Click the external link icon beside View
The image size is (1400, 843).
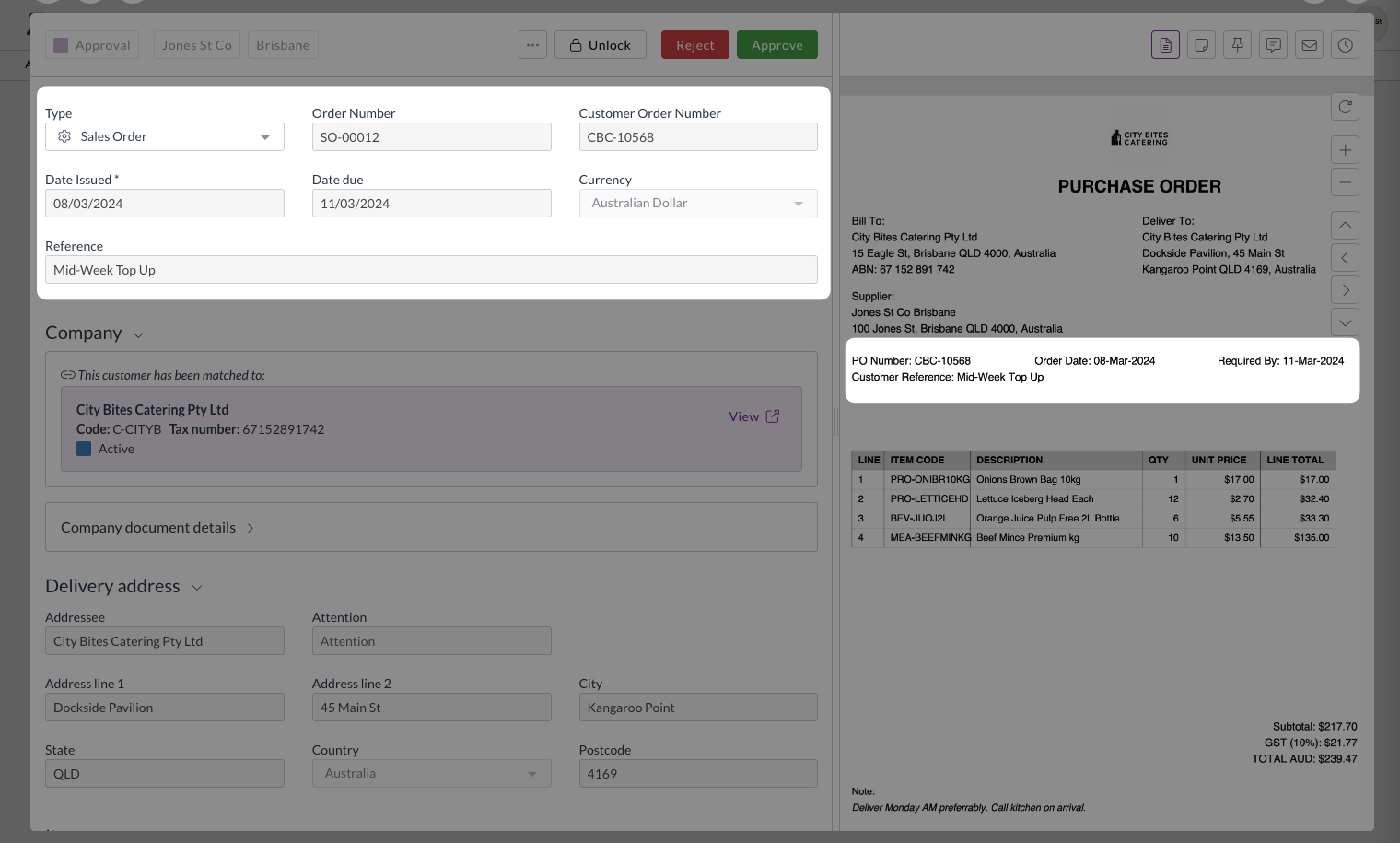(773, 416)
